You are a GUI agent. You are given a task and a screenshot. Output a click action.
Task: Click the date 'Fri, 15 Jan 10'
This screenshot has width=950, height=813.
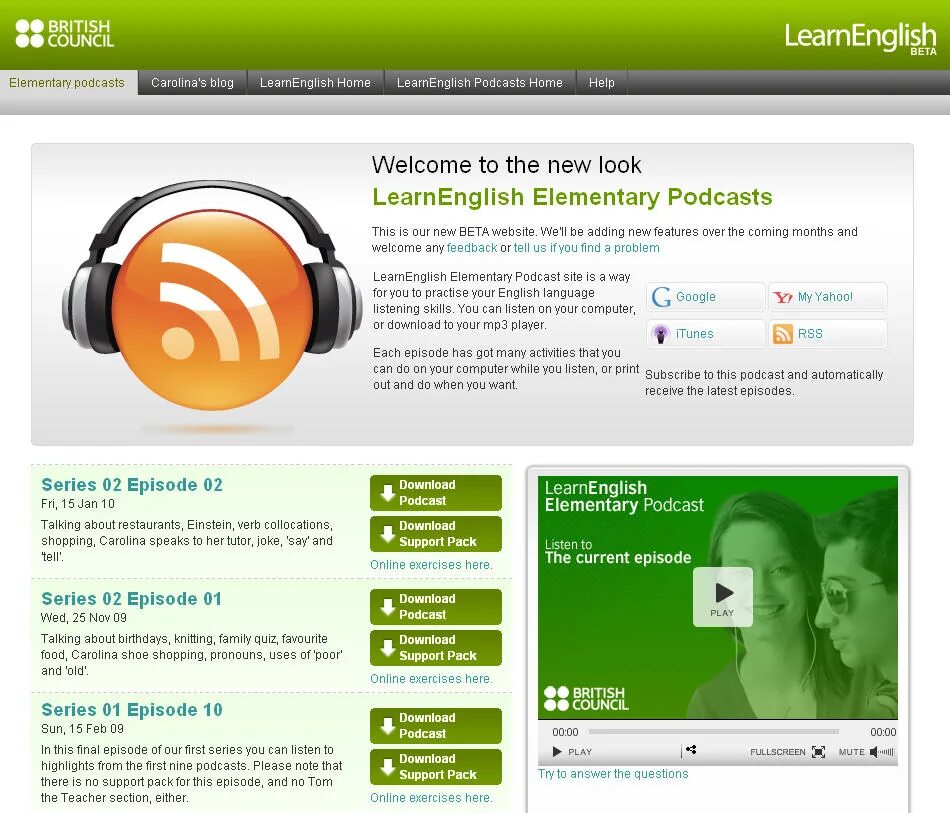pos(78,504)
